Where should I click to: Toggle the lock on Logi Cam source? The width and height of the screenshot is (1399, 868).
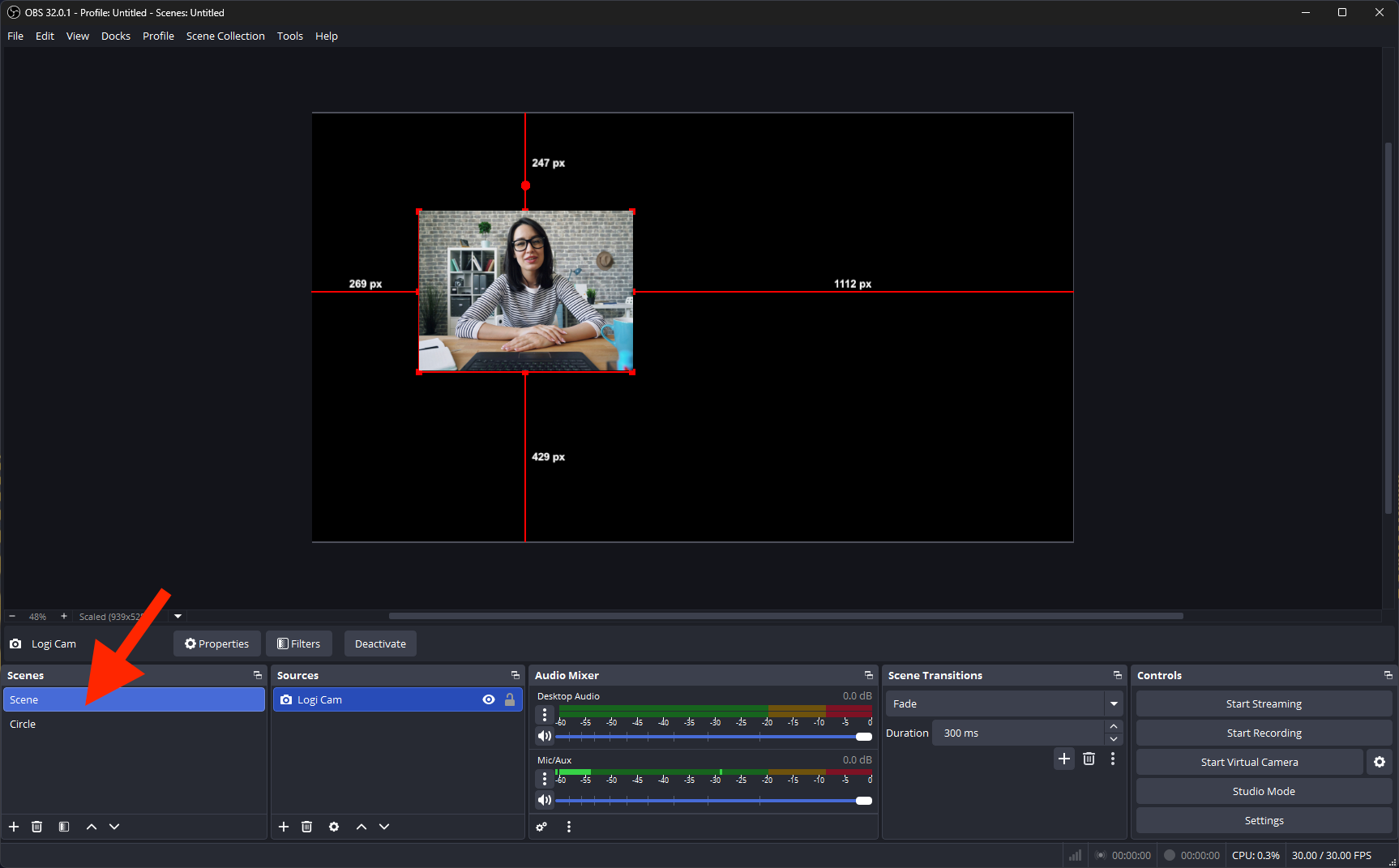(510, 699)
